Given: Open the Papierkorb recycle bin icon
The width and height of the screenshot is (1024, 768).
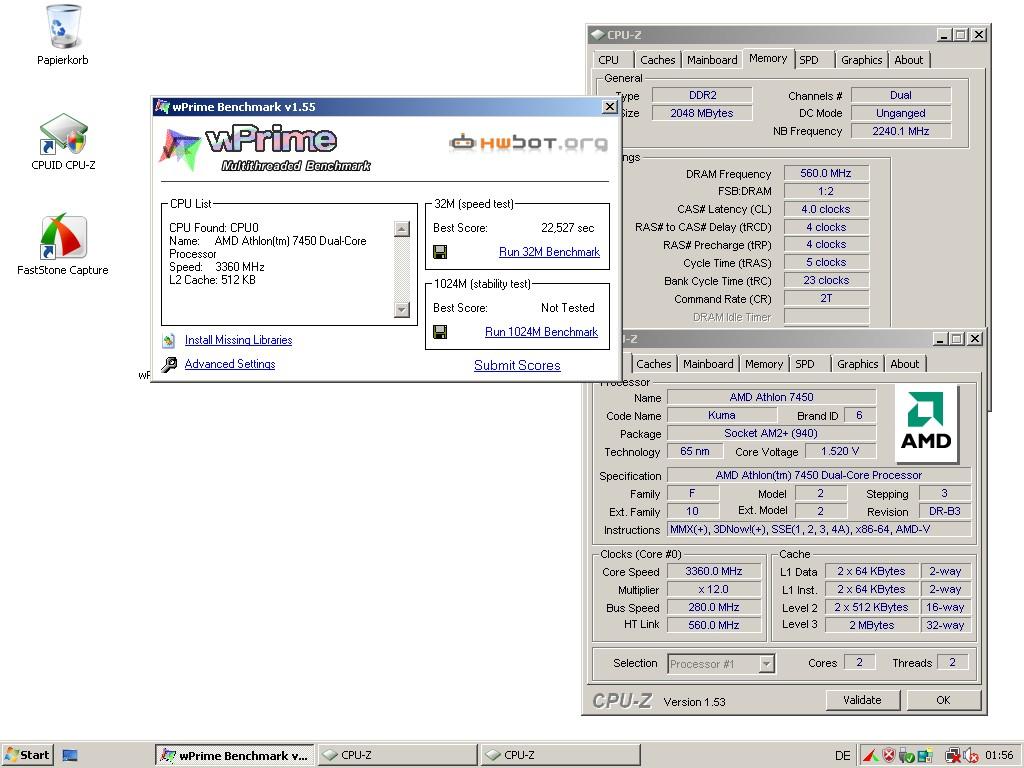Looking at the screenshot, I should click(x=63, y=27).
